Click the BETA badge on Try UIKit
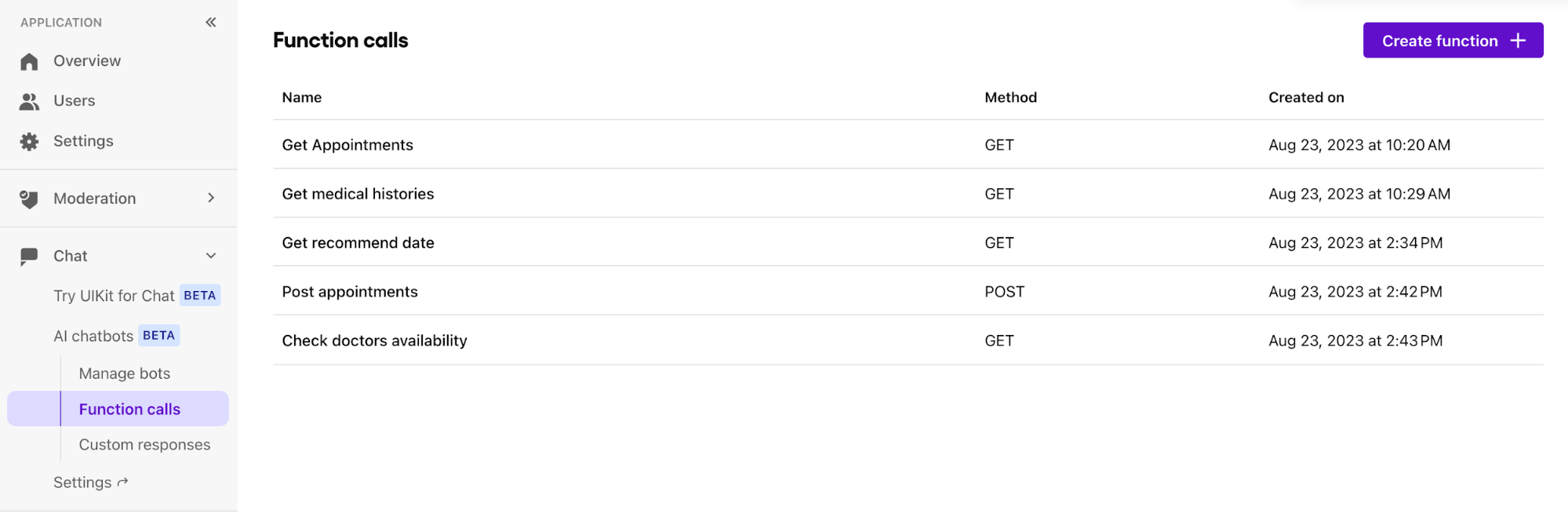 200,295
